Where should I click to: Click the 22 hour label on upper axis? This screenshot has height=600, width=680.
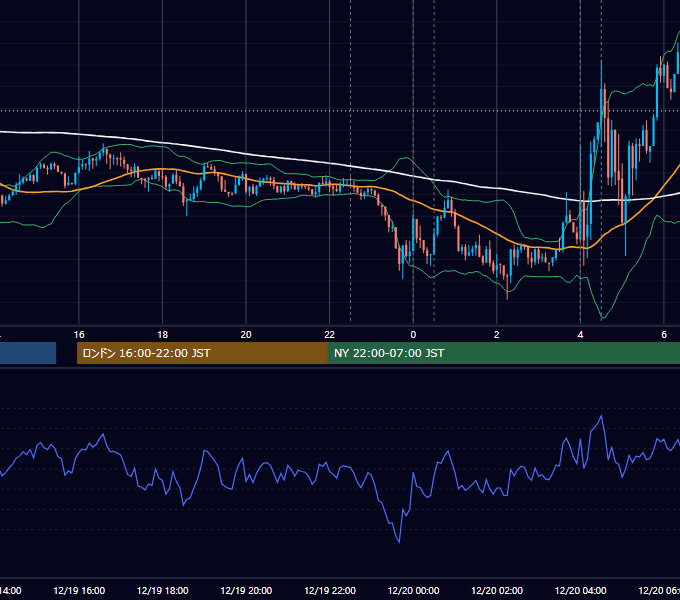coord(330,334)
